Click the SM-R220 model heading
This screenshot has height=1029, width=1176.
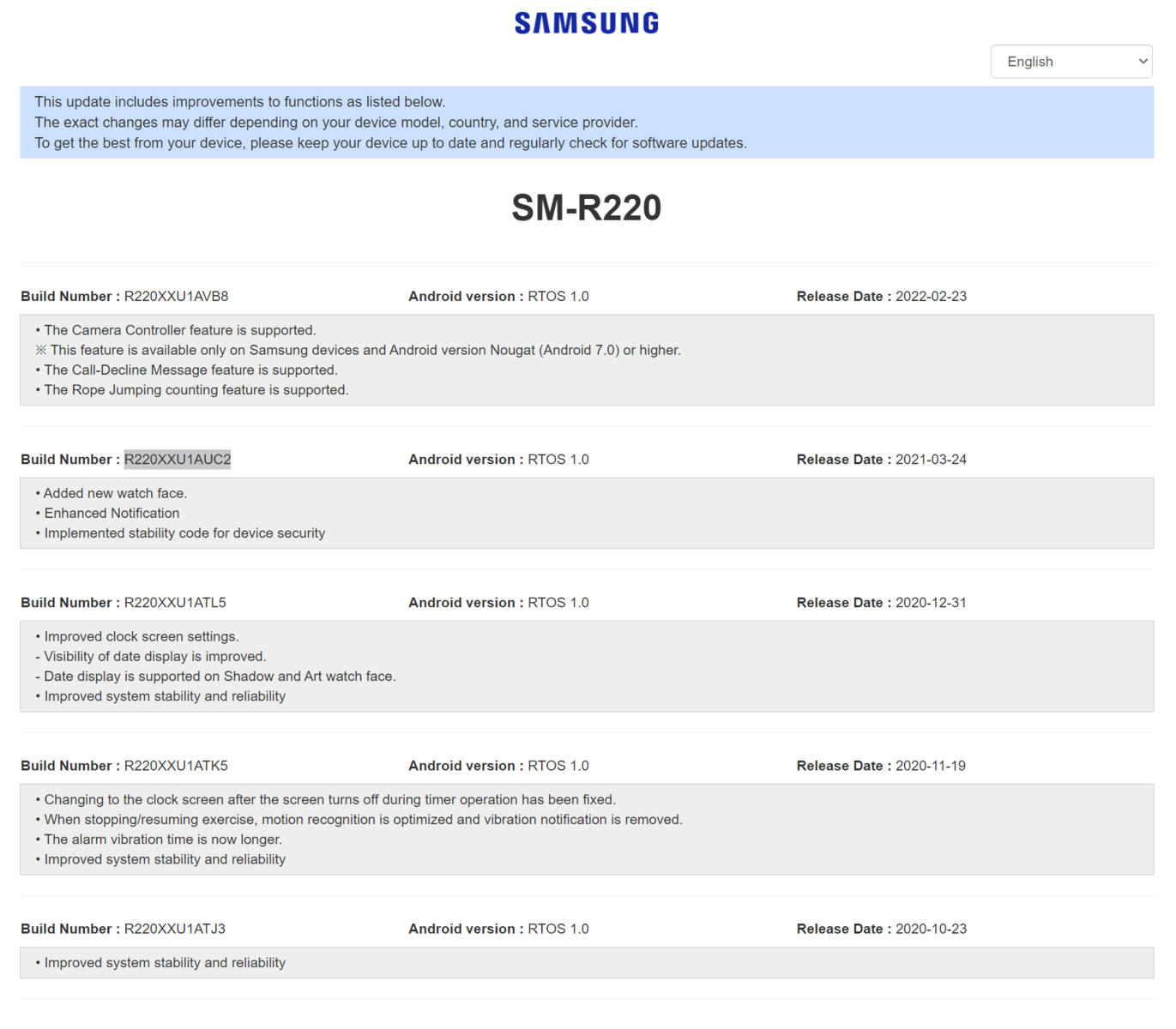coord(587,208)
